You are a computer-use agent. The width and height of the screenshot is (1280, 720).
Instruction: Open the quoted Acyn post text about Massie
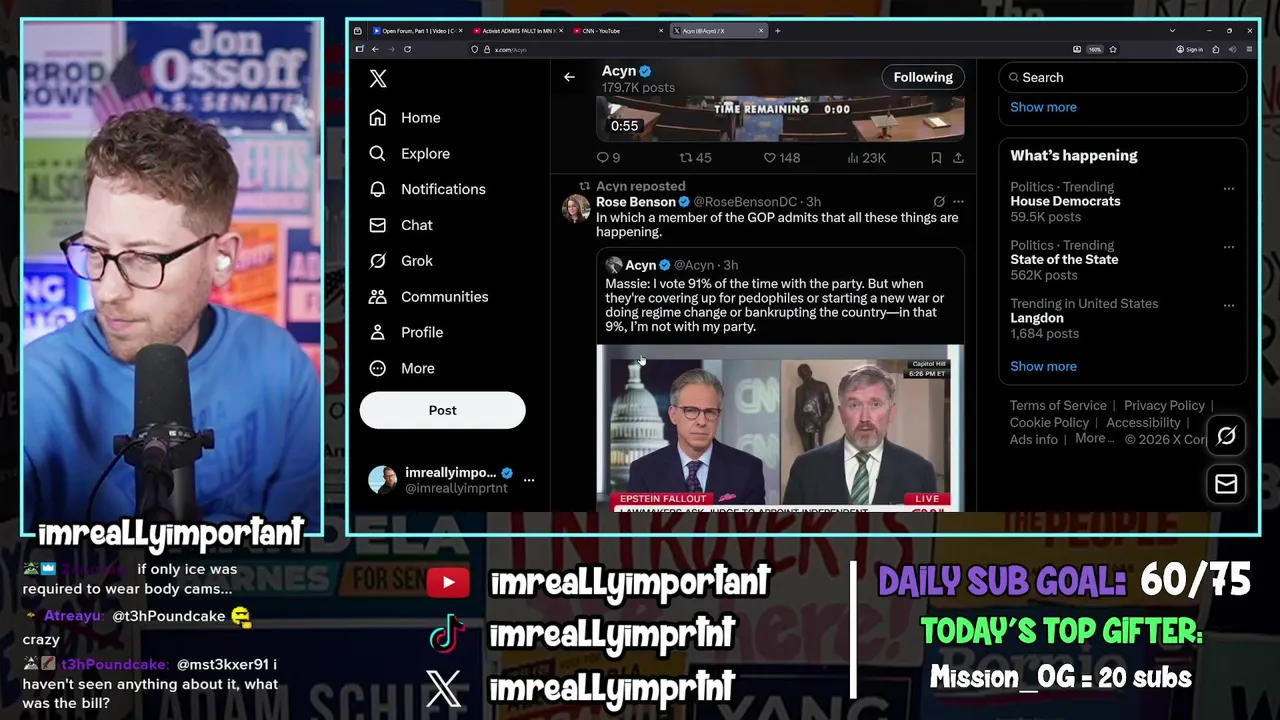tap(775, 305)
